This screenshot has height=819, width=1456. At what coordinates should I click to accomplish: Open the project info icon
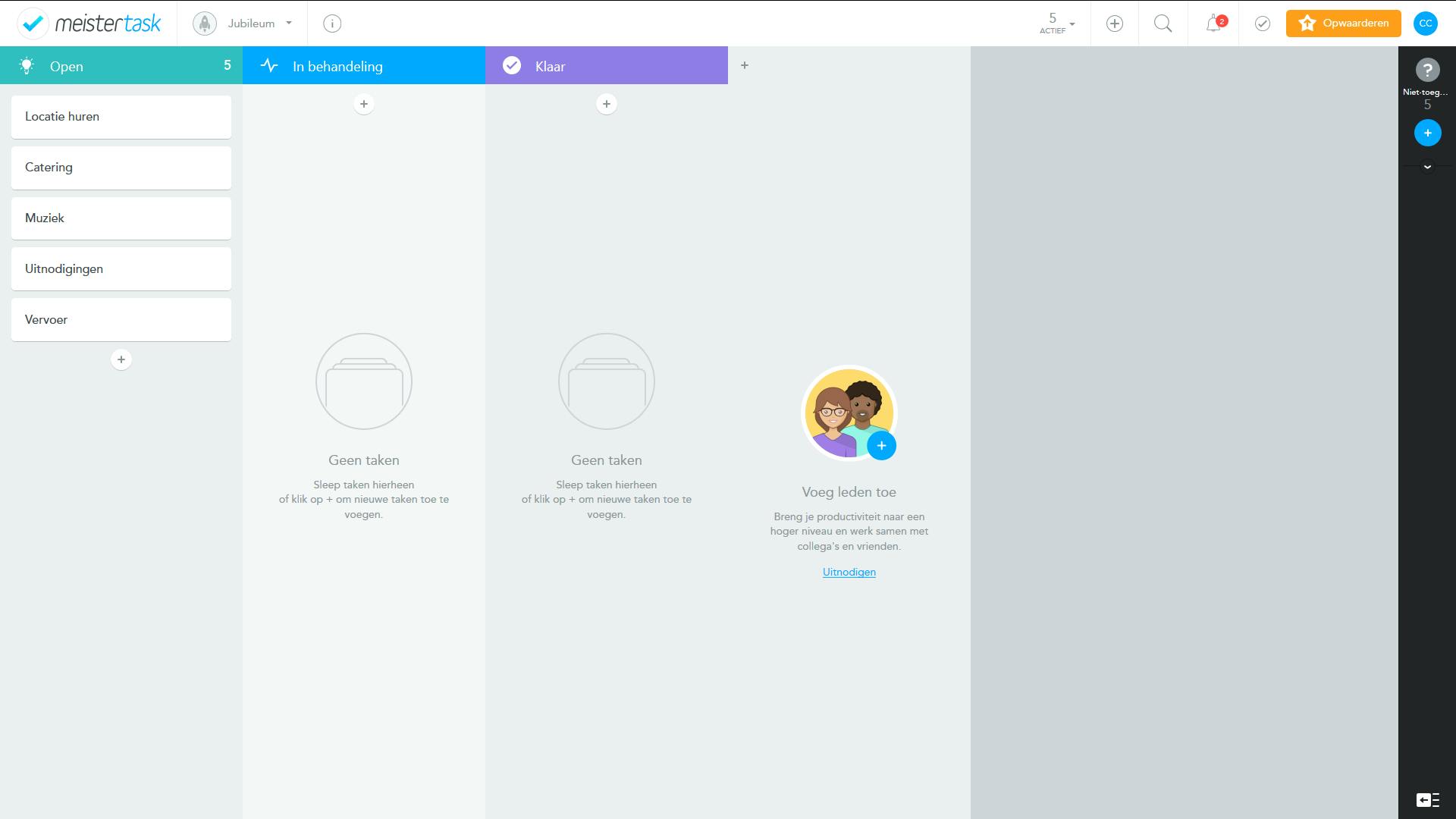point(332,24)
